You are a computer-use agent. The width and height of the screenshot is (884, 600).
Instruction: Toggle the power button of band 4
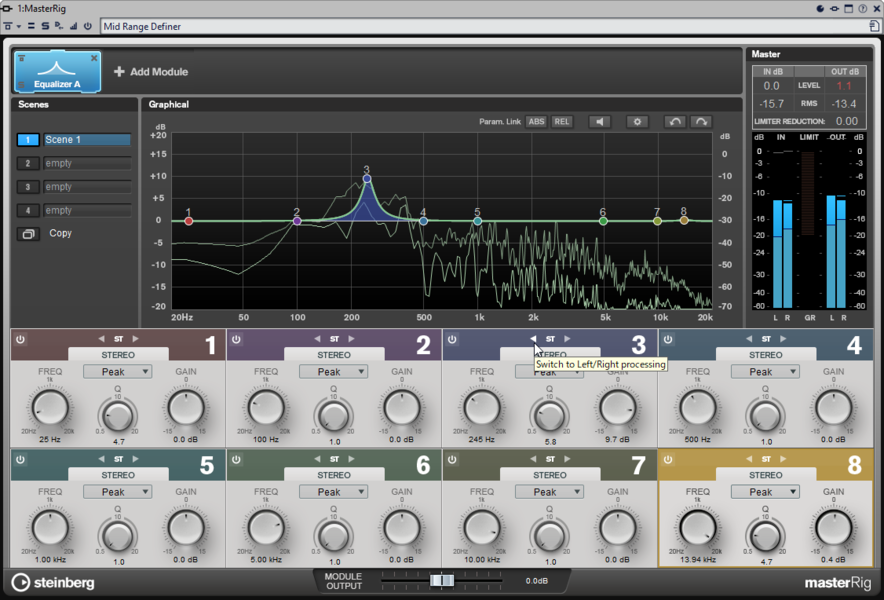(668, 339)
